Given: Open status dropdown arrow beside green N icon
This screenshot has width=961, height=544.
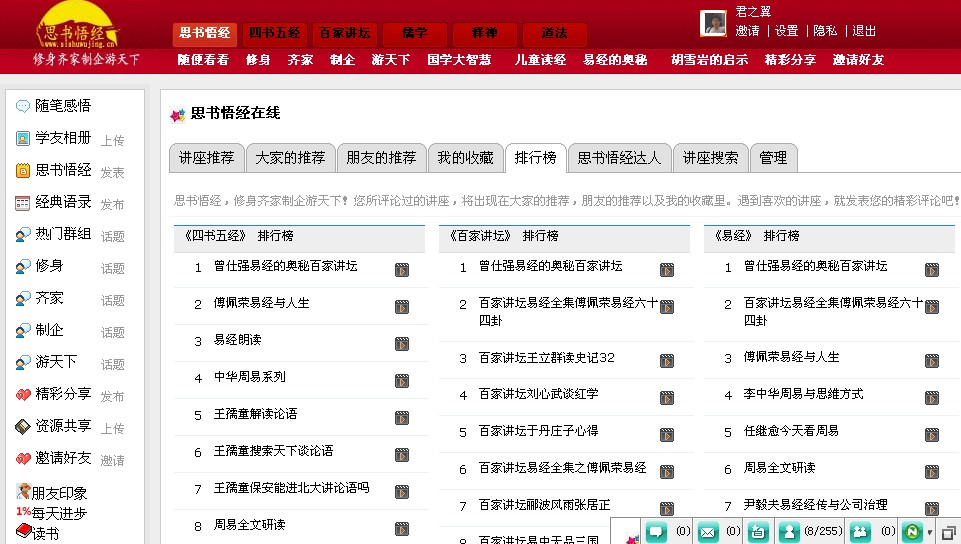Looking at the screenshot, I should tap(929, 532).
